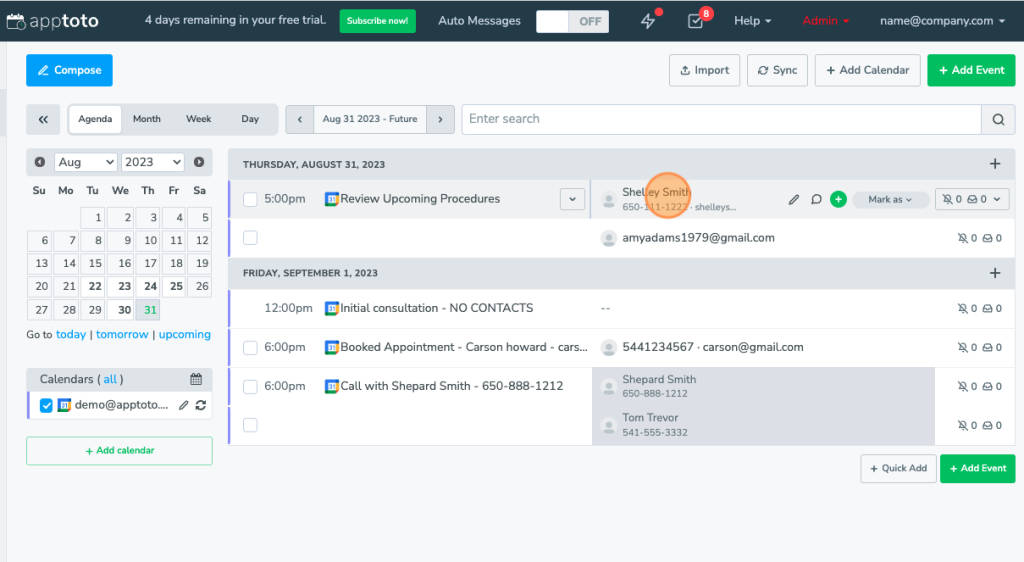Click the apptoto logo
The image size is (1024, 562).
[52, 21]
